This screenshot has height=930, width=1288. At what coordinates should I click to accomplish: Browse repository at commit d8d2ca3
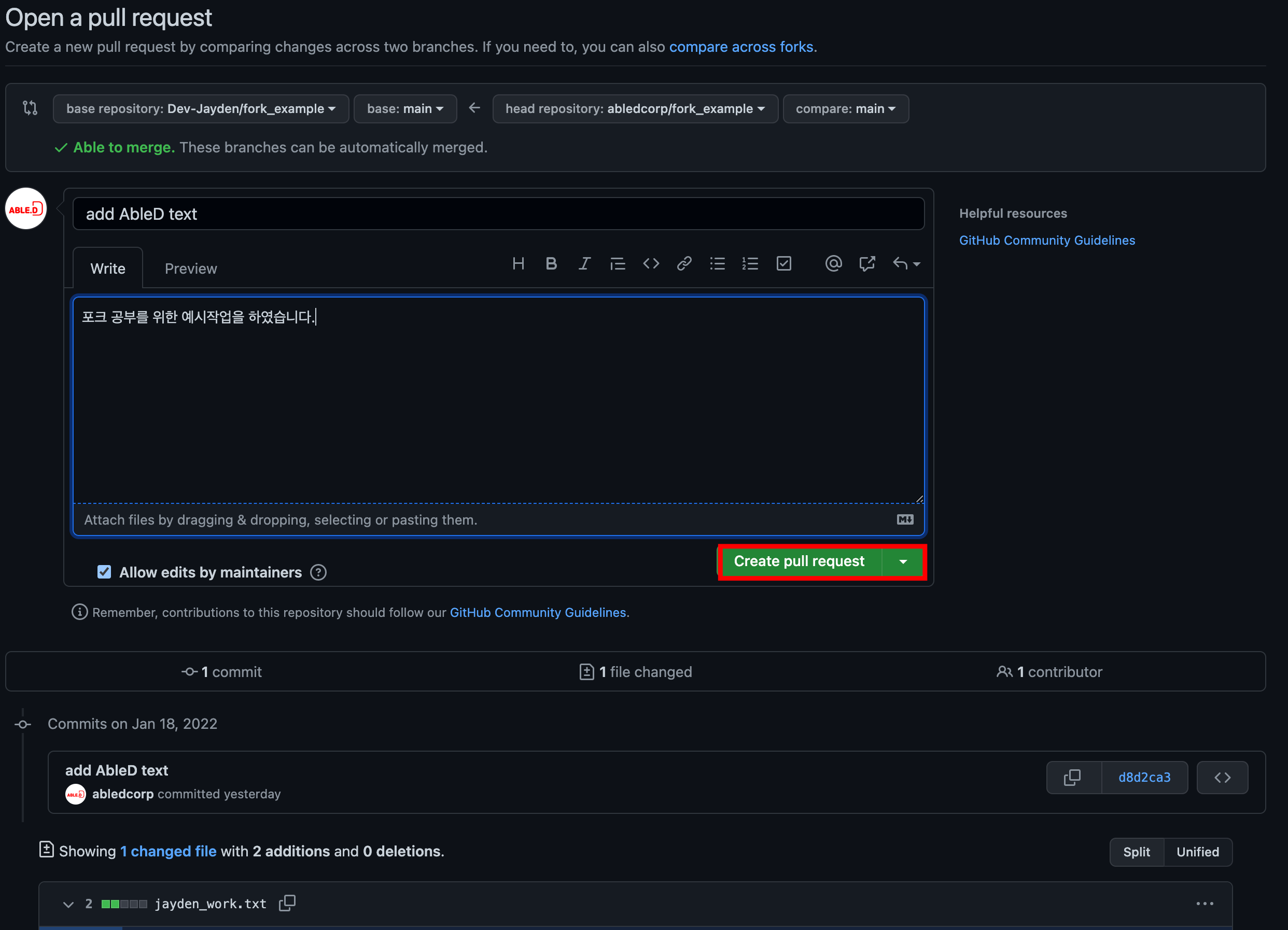(x=1222, y=777)
